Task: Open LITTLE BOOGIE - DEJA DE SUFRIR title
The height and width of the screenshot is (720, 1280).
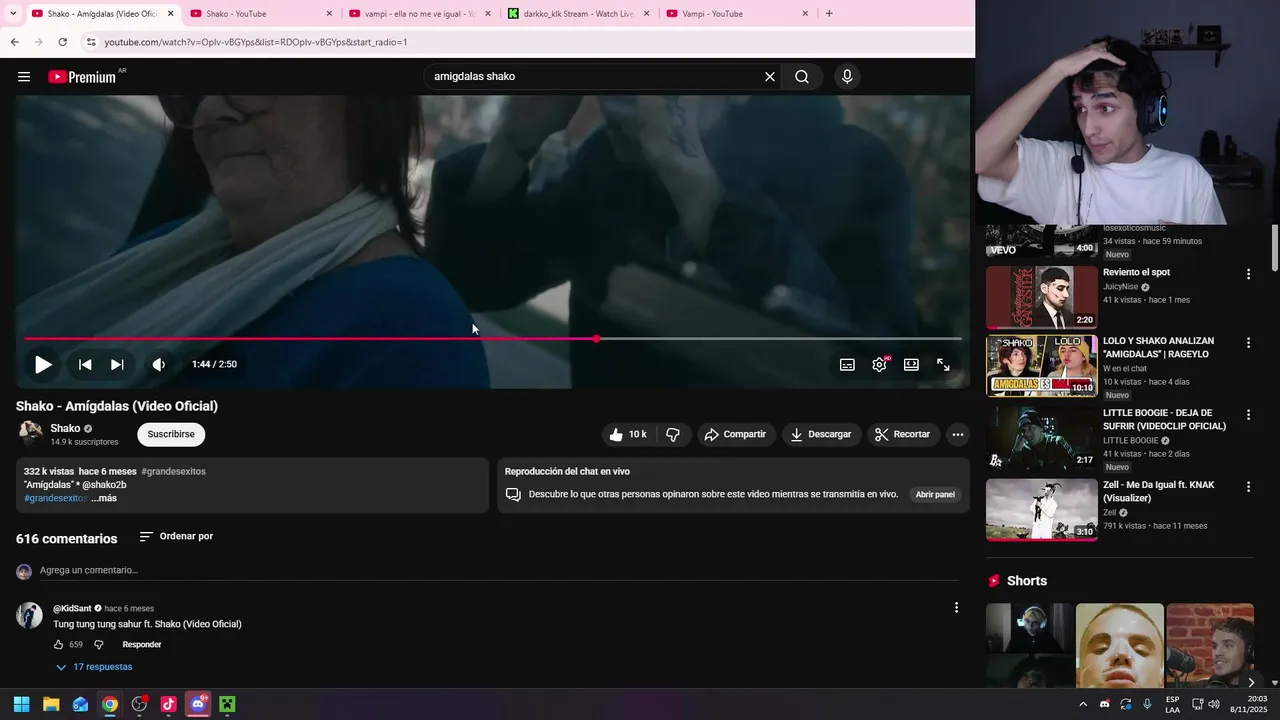Action: tap(1165, 419)
